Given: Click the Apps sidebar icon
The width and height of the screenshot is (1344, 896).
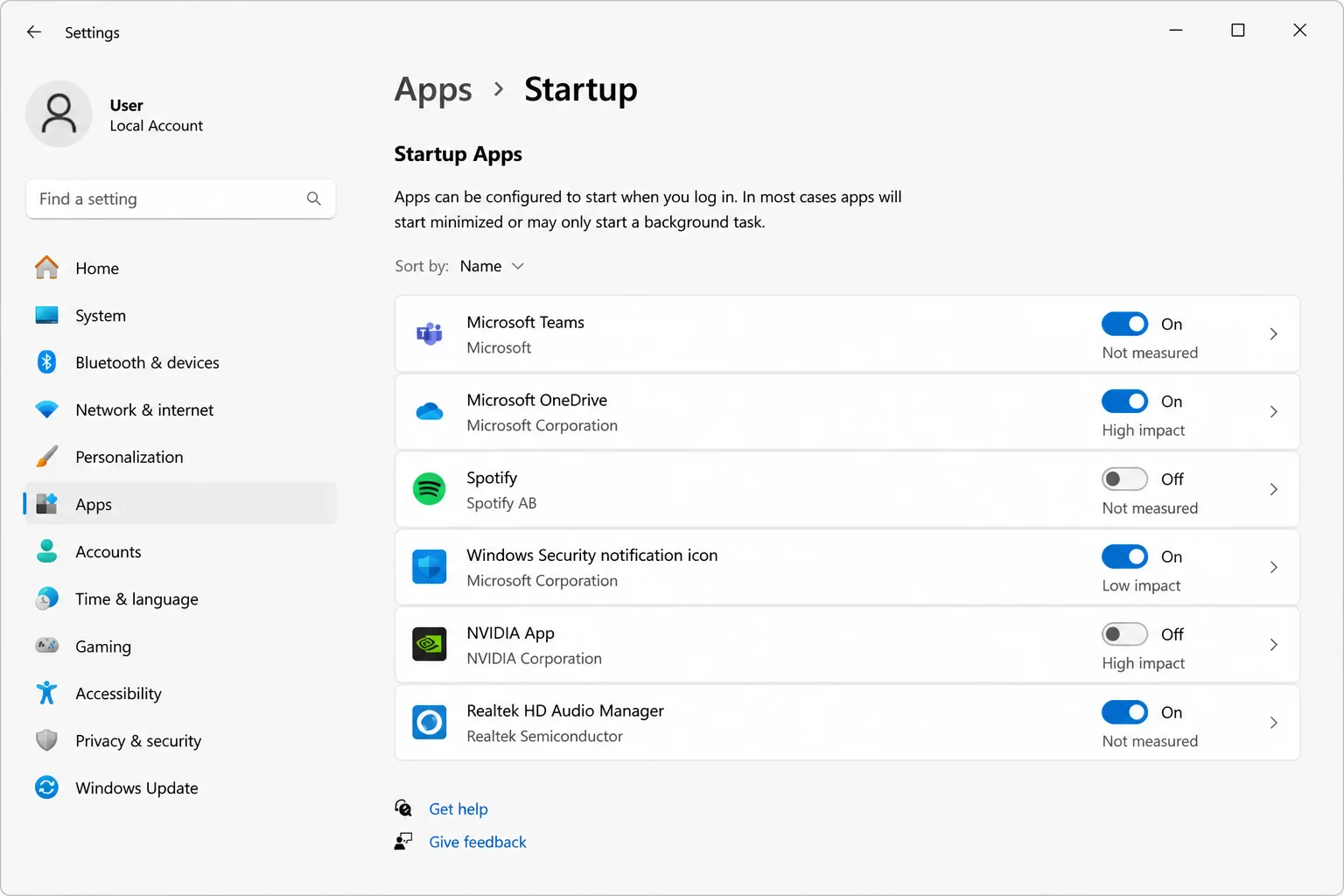Looking at the screenshot, I should tap(46, 504).
